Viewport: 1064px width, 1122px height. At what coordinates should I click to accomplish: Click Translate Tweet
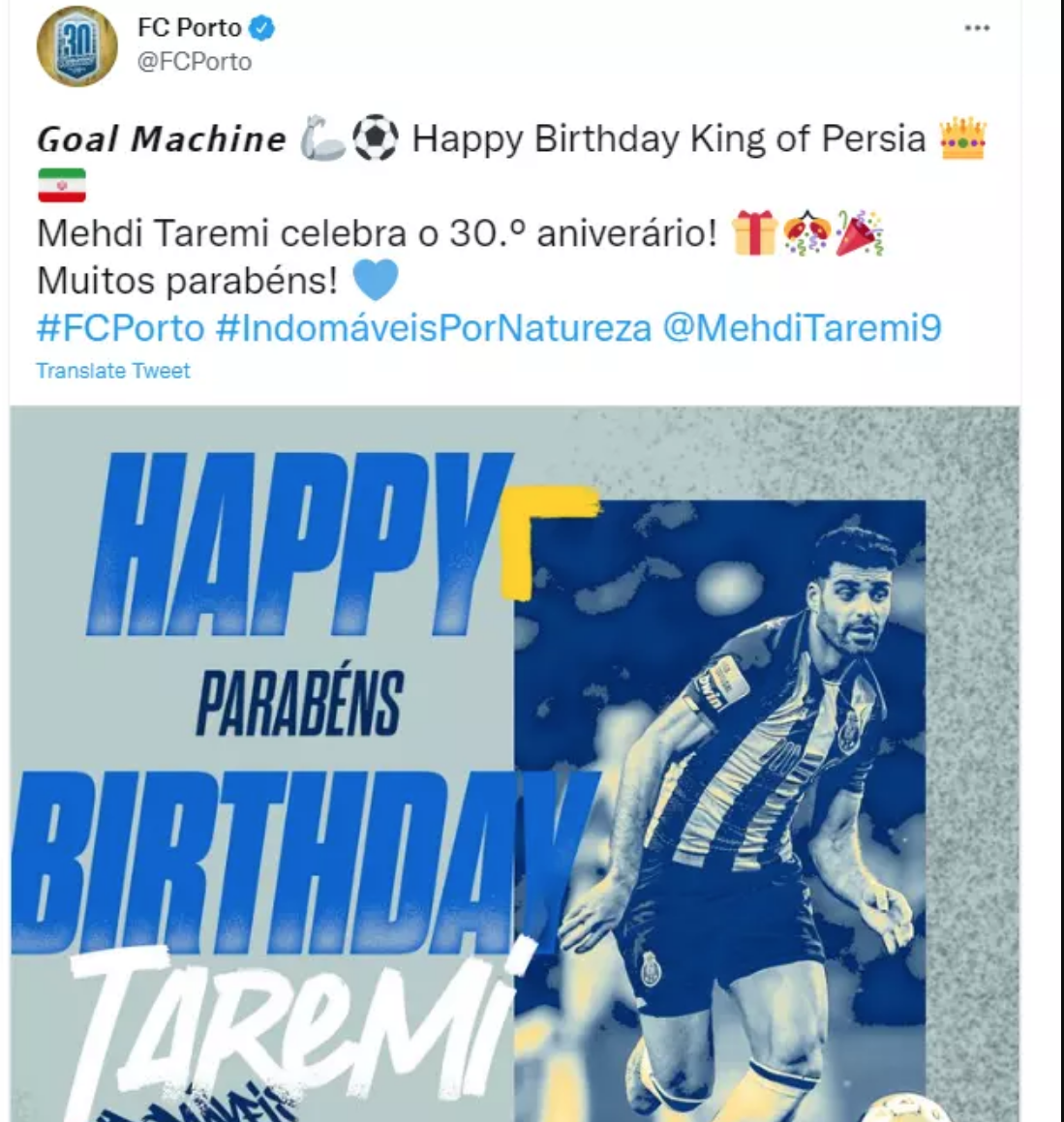pyautogui.click(x=113, y=371)
